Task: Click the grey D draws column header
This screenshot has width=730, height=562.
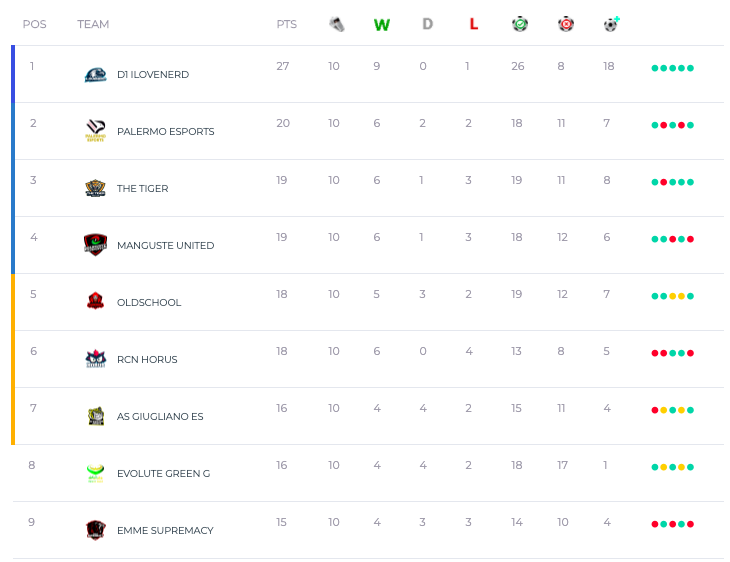Action: click(427, 24)
